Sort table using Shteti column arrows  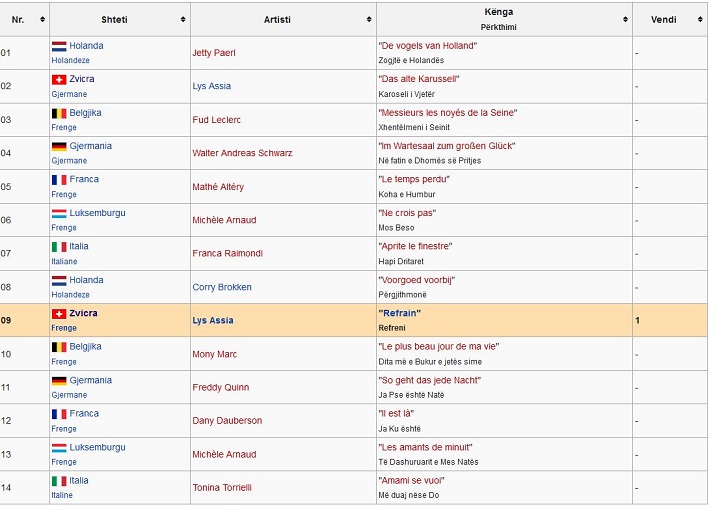point(183,19)
